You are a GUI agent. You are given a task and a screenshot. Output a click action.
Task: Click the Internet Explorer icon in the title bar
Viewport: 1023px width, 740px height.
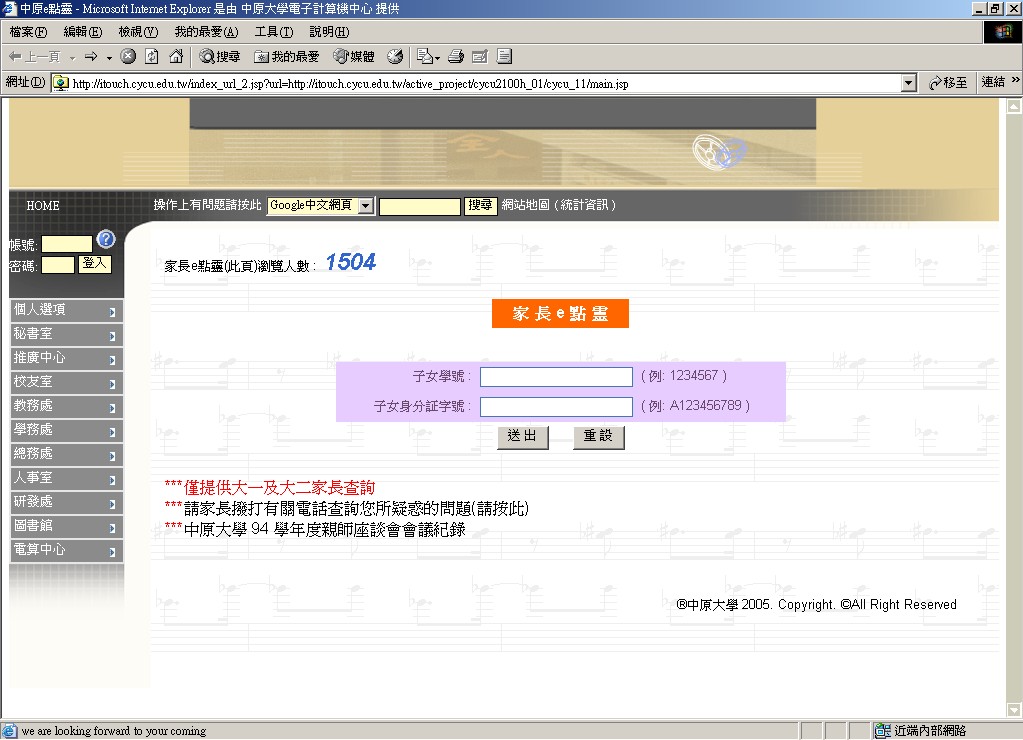(9, 8)
